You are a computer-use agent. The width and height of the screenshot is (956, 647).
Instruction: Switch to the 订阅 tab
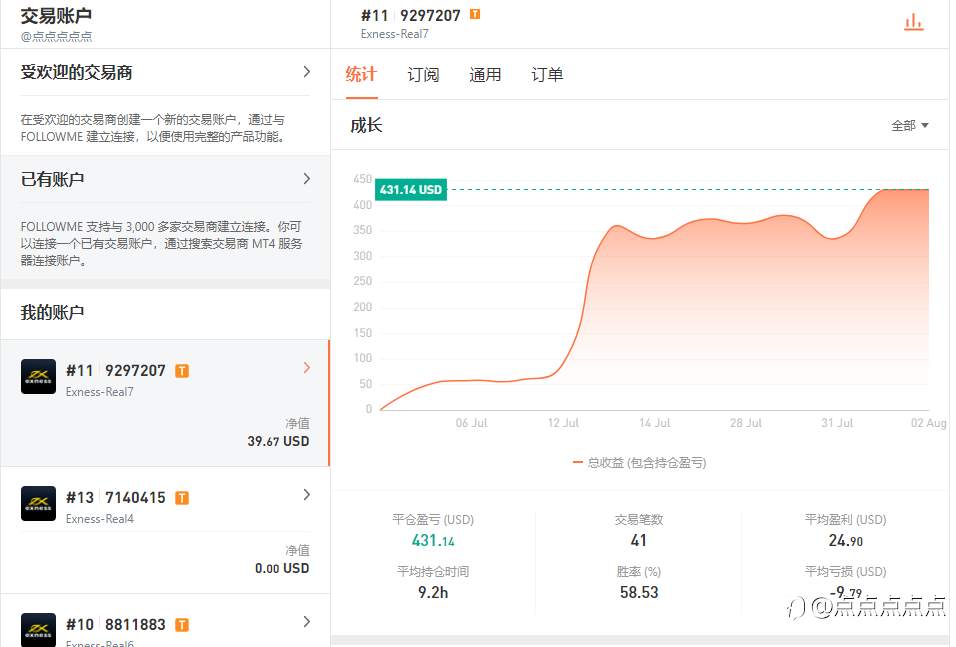pyautogui.click(x=423, y=74)
